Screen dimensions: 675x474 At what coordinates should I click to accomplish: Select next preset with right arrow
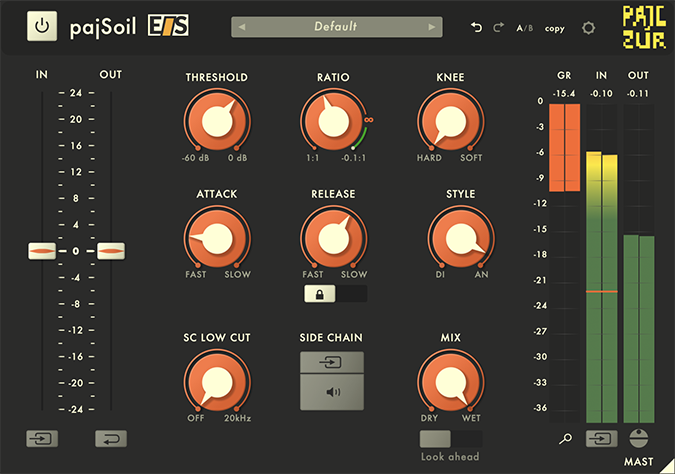click(431, 27)
